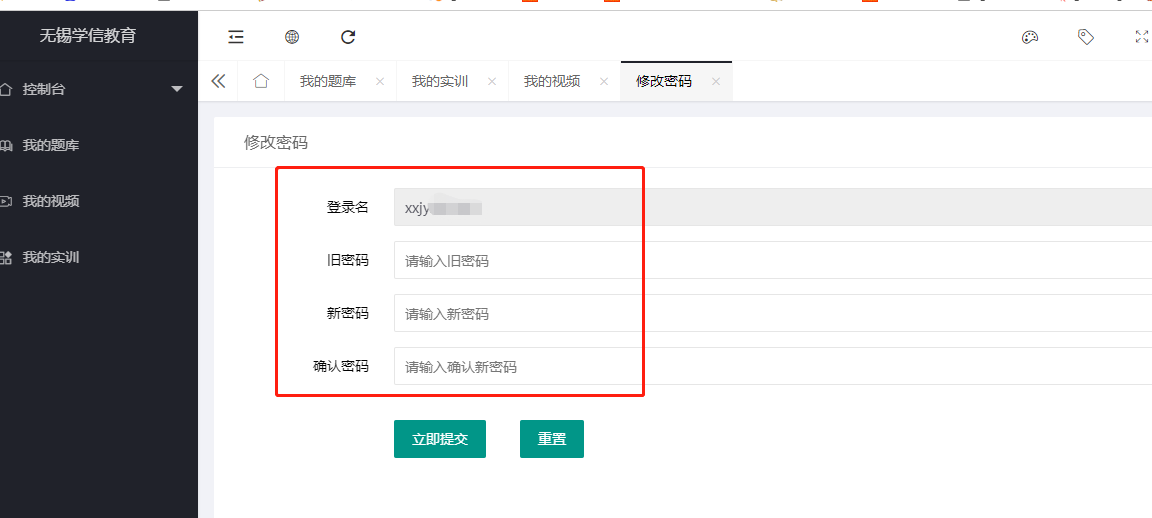Switch to the 我的题库 tab
Image resolution: width=1152 pixels, height=518 pixels.
(x=327, y=81)
